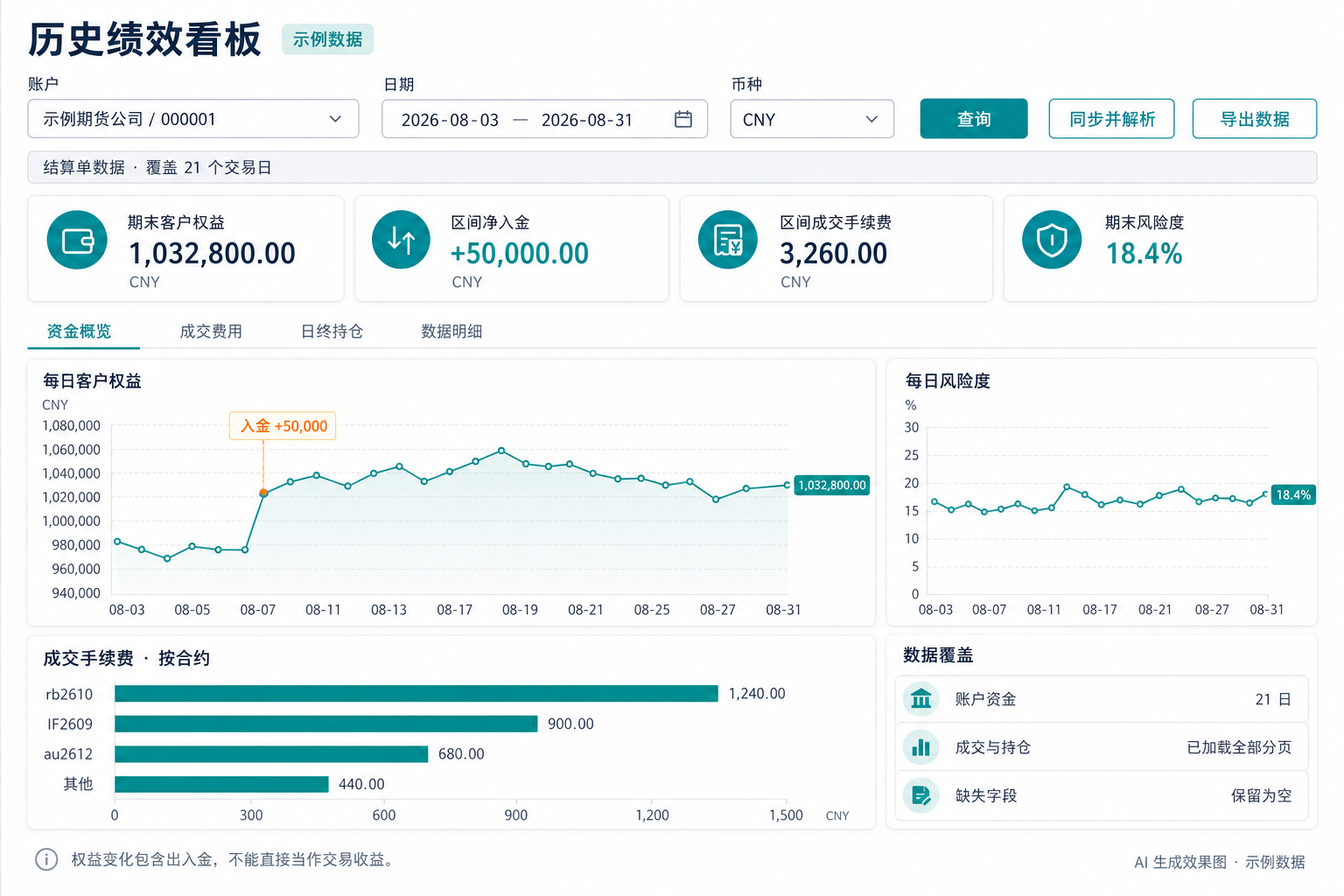The image size is (1344, 896).
Task: Click the wallet icon for 期末客户权益
Action: click(x=77, y=240)
